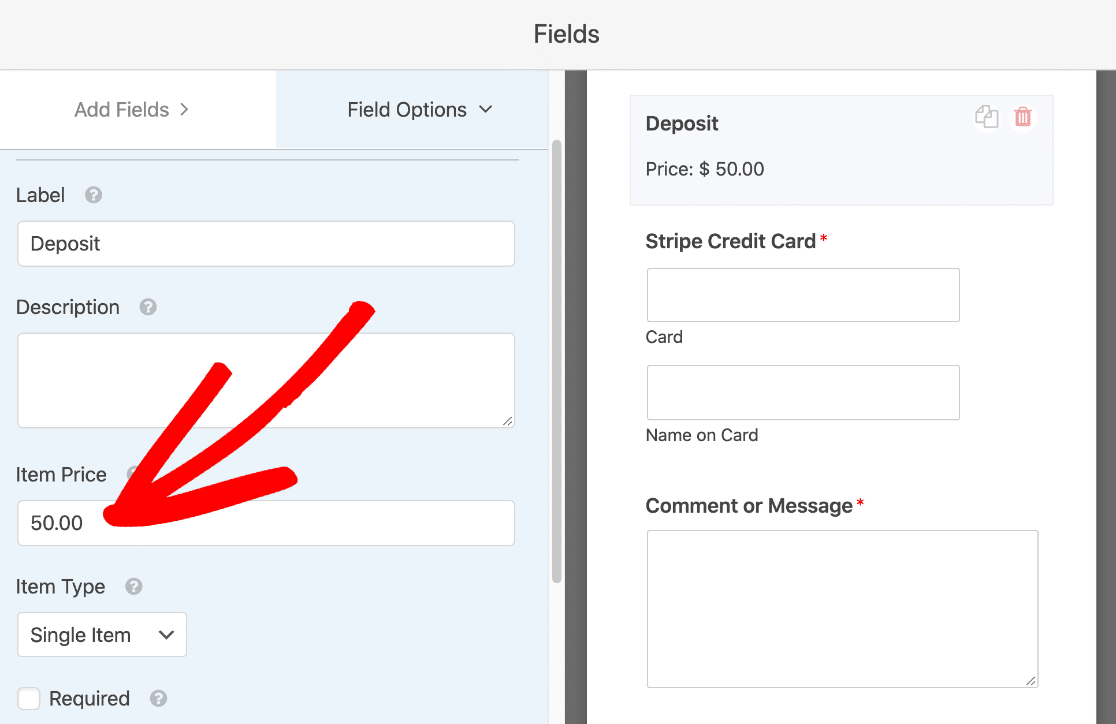Image resolution: width=1116 pixels, height=724 pixels.
Task: Click the Comment or Message resize grip
Action: tap(1031, 681)
